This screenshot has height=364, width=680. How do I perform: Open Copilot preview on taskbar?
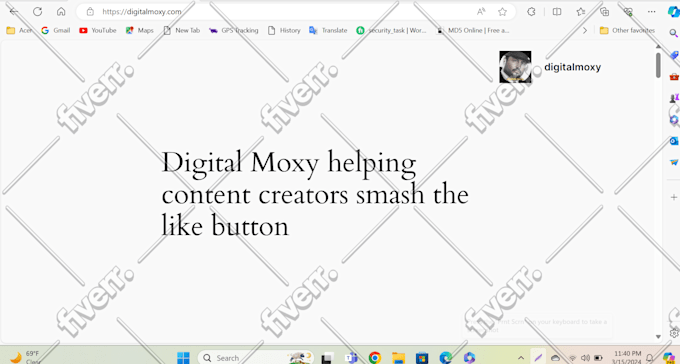[x=670, y=358]
